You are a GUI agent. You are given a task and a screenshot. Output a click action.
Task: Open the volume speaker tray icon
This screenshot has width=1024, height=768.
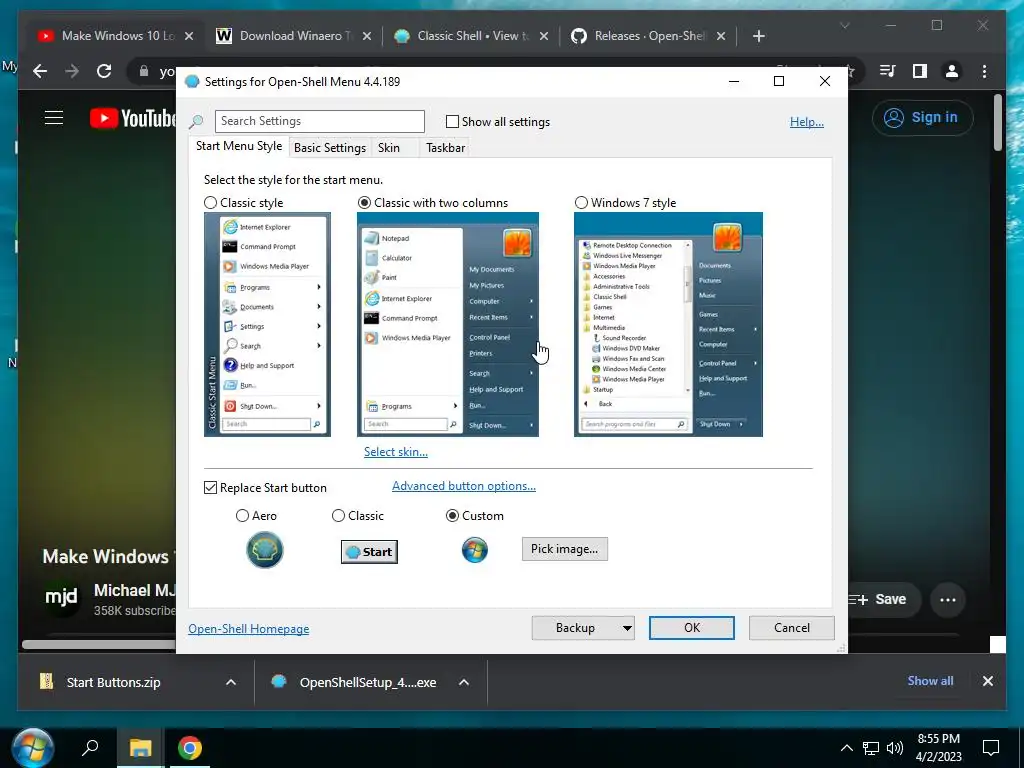coord(895,748)
